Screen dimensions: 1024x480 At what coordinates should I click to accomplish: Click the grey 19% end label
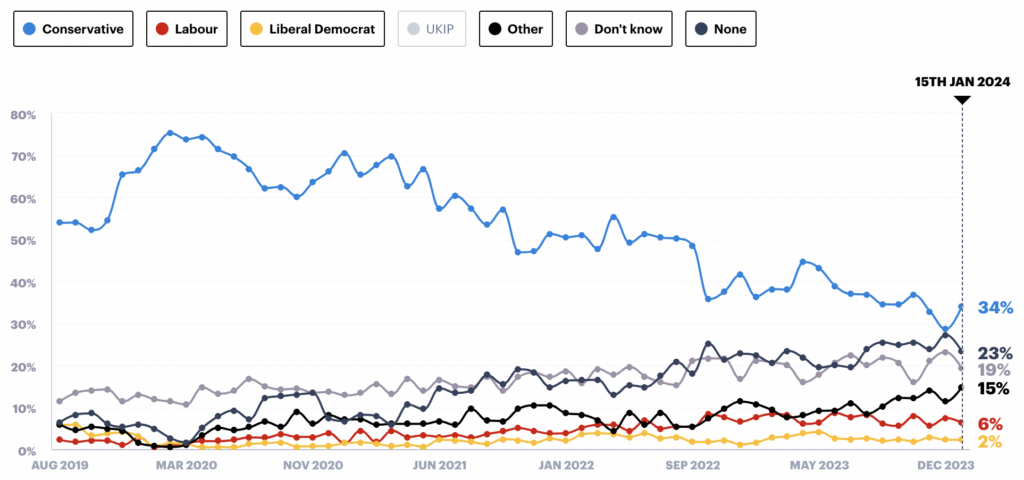(x=995, y=369)
